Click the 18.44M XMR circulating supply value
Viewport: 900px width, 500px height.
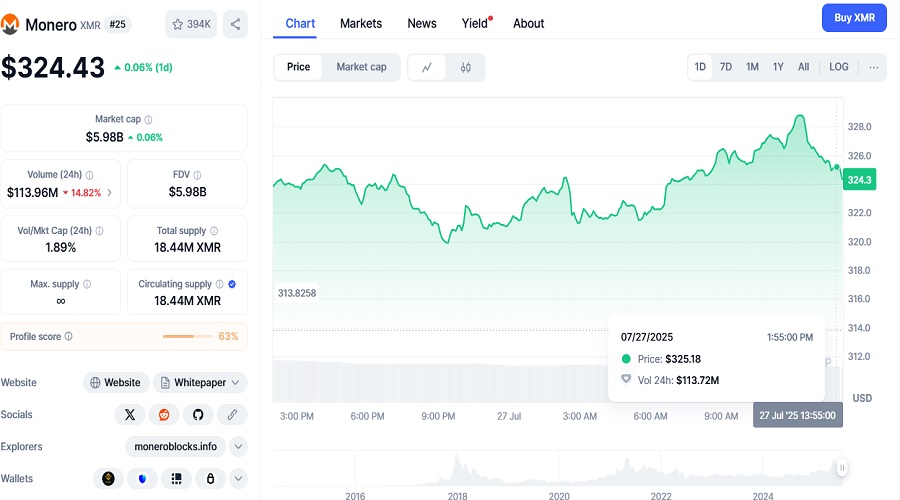click(187, 301)
